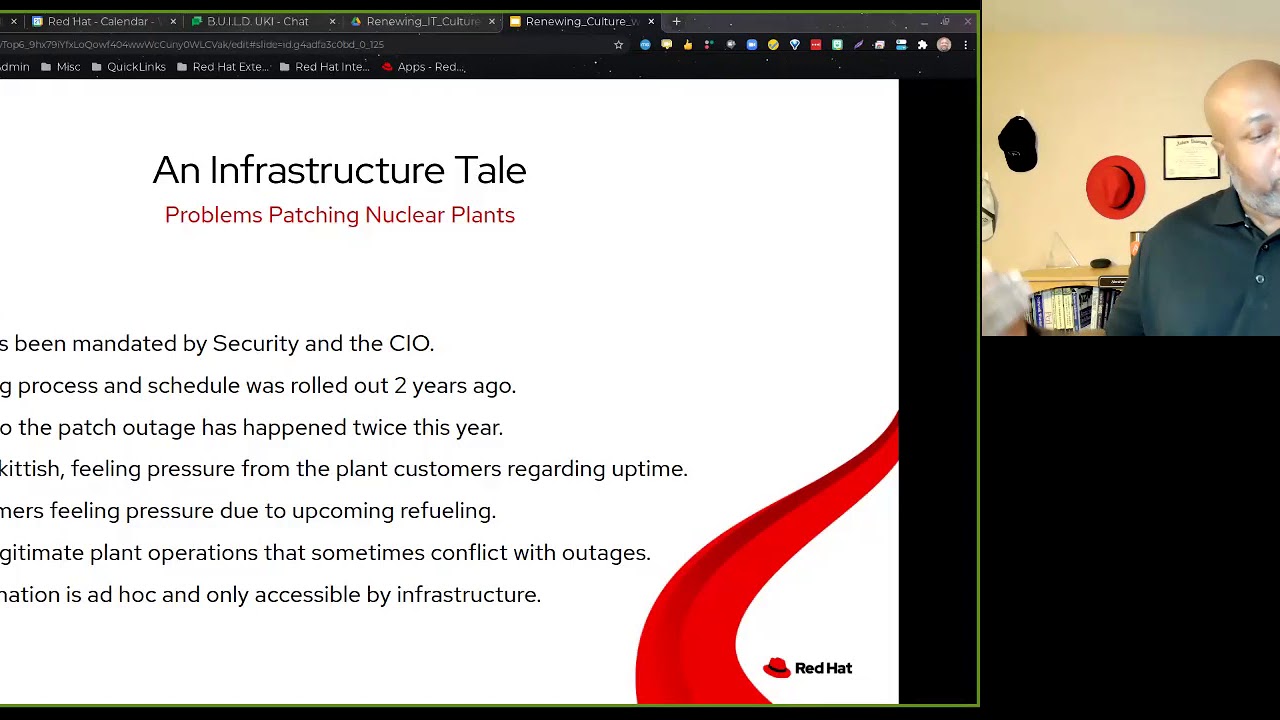Open the Red Hat Inte... bookmarks folder
The width and height of the screenshot is (1280, 720).
click(x=324, y=67)
